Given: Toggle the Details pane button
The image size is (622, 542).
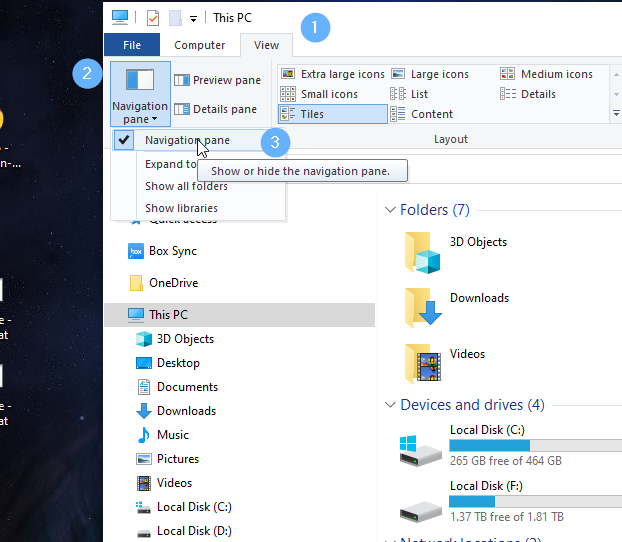Looking at the screenshot, I should [x=215, y=109].
